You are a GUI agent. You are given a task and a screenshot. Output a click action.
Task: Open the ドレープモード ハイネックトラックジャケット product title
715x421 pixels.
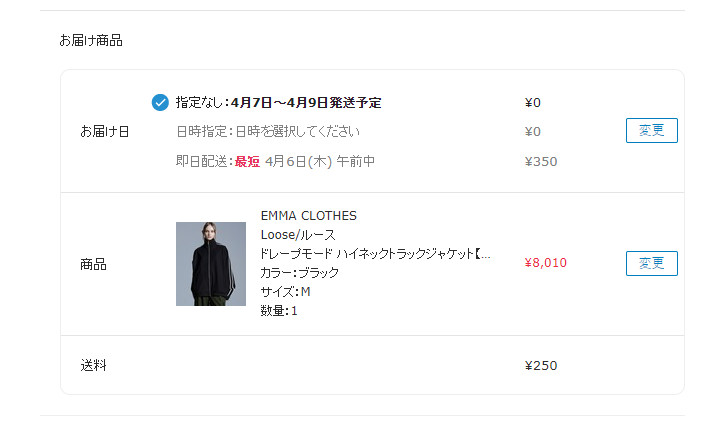375,254
